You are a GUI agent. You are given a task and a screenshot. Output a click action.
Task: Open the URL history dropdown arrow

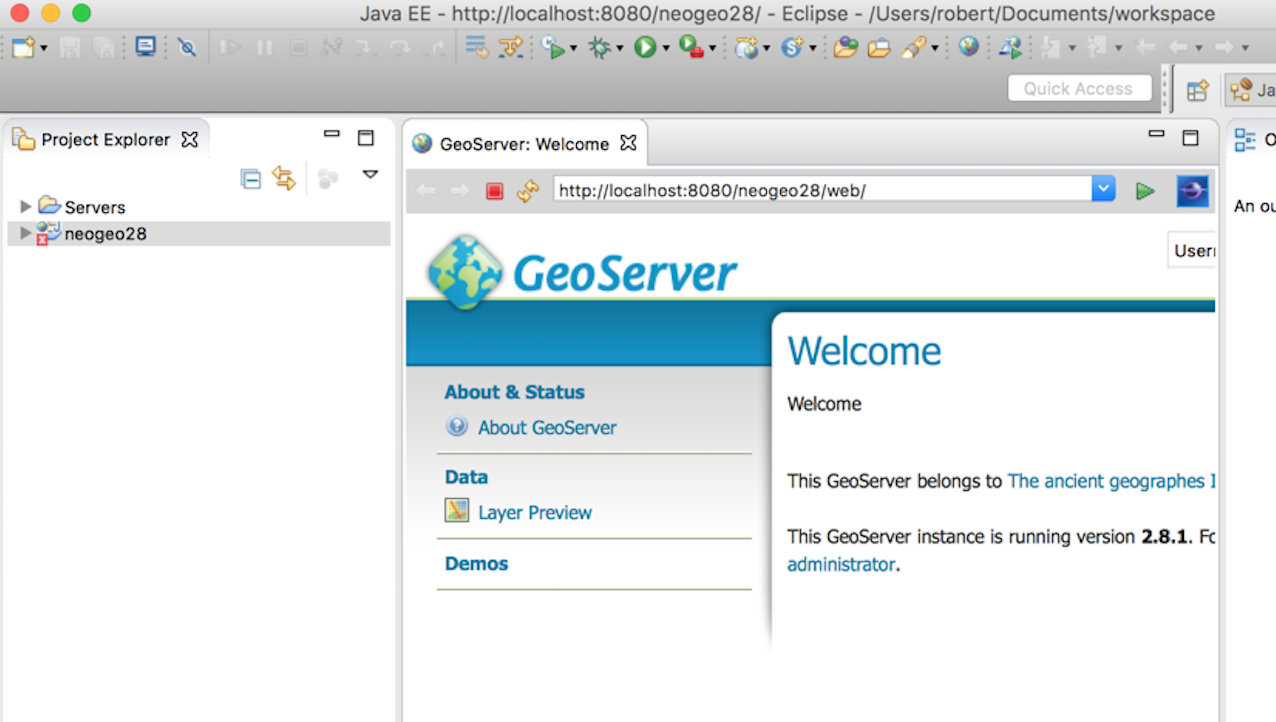[1103, 189]
